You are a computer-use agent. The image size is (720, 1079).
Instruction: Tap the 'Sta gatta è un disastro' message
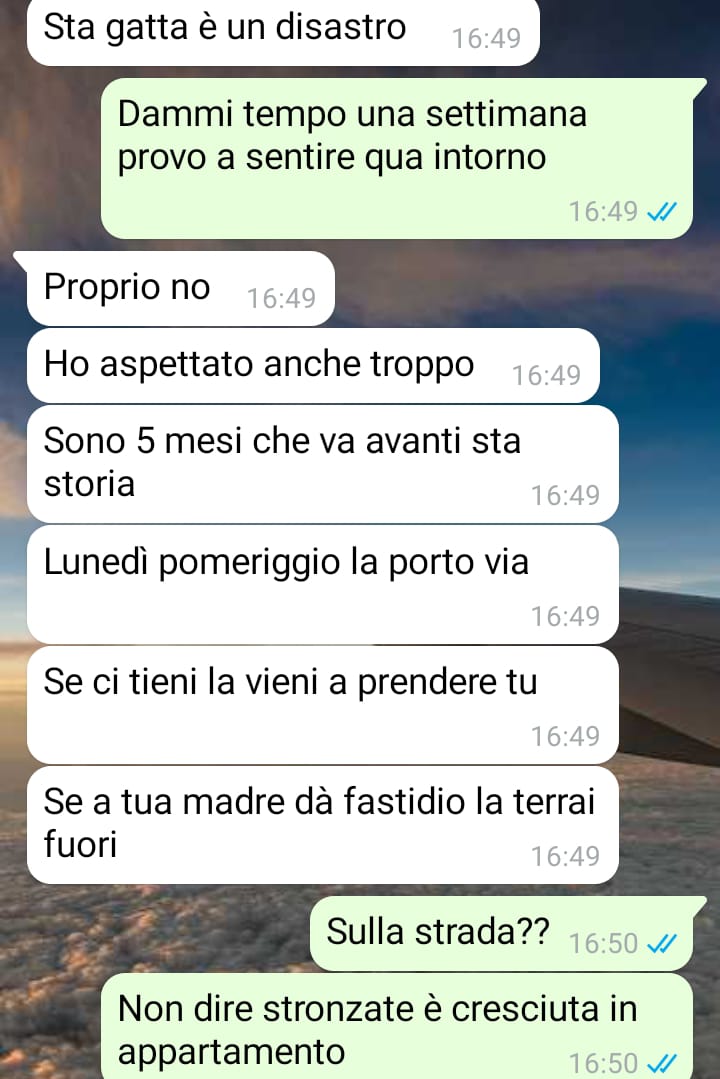pyautogui.click(x=283, y=31)
